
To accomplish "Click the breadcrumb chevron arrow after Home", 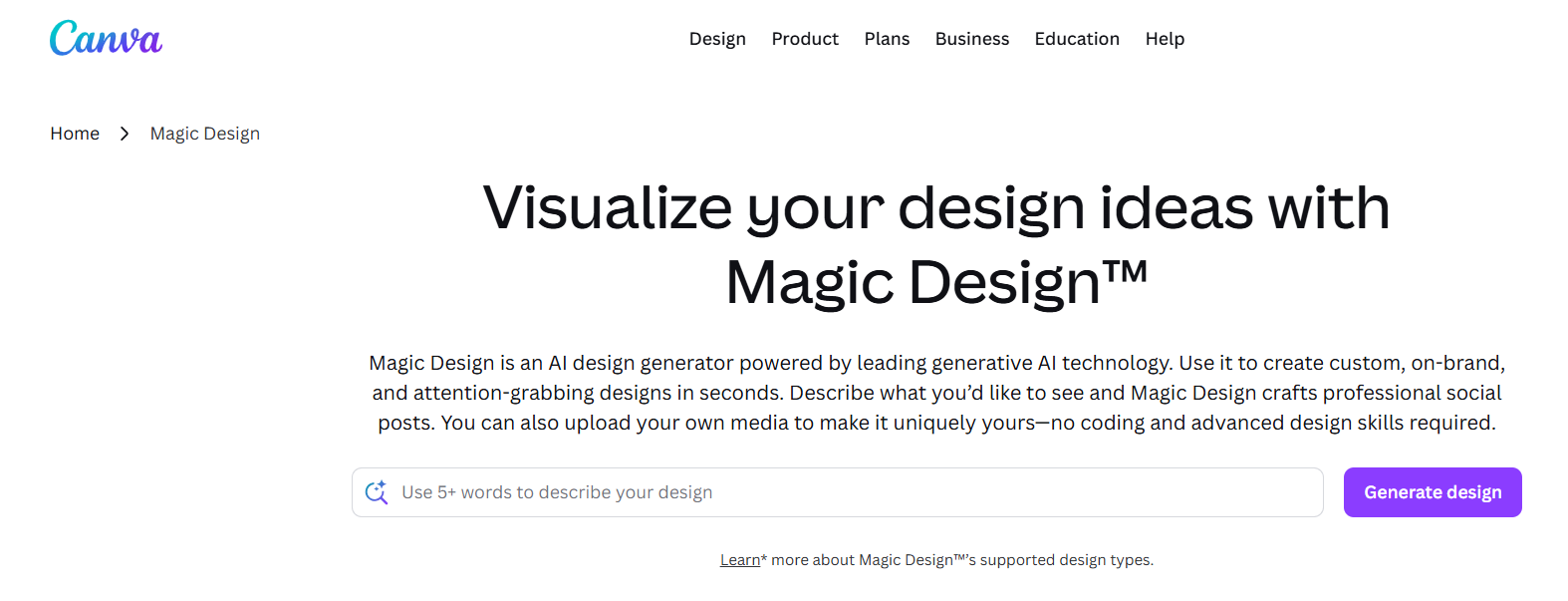I will [x=125, y=134].
